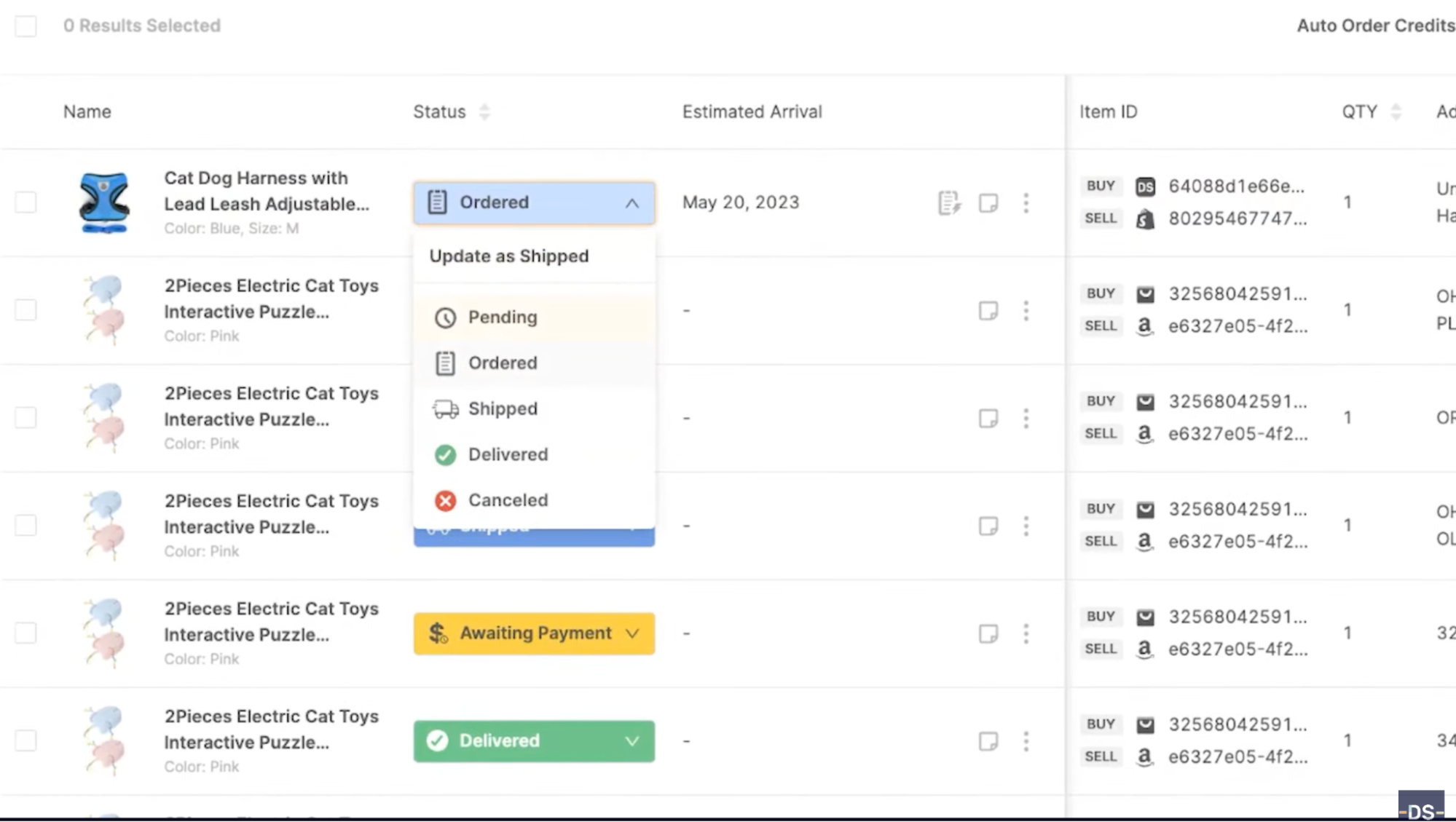Click the Estimated Arrival column header
Image resolution: width=1456 pixels, height=822 pixels.
(x=752, y=112)
